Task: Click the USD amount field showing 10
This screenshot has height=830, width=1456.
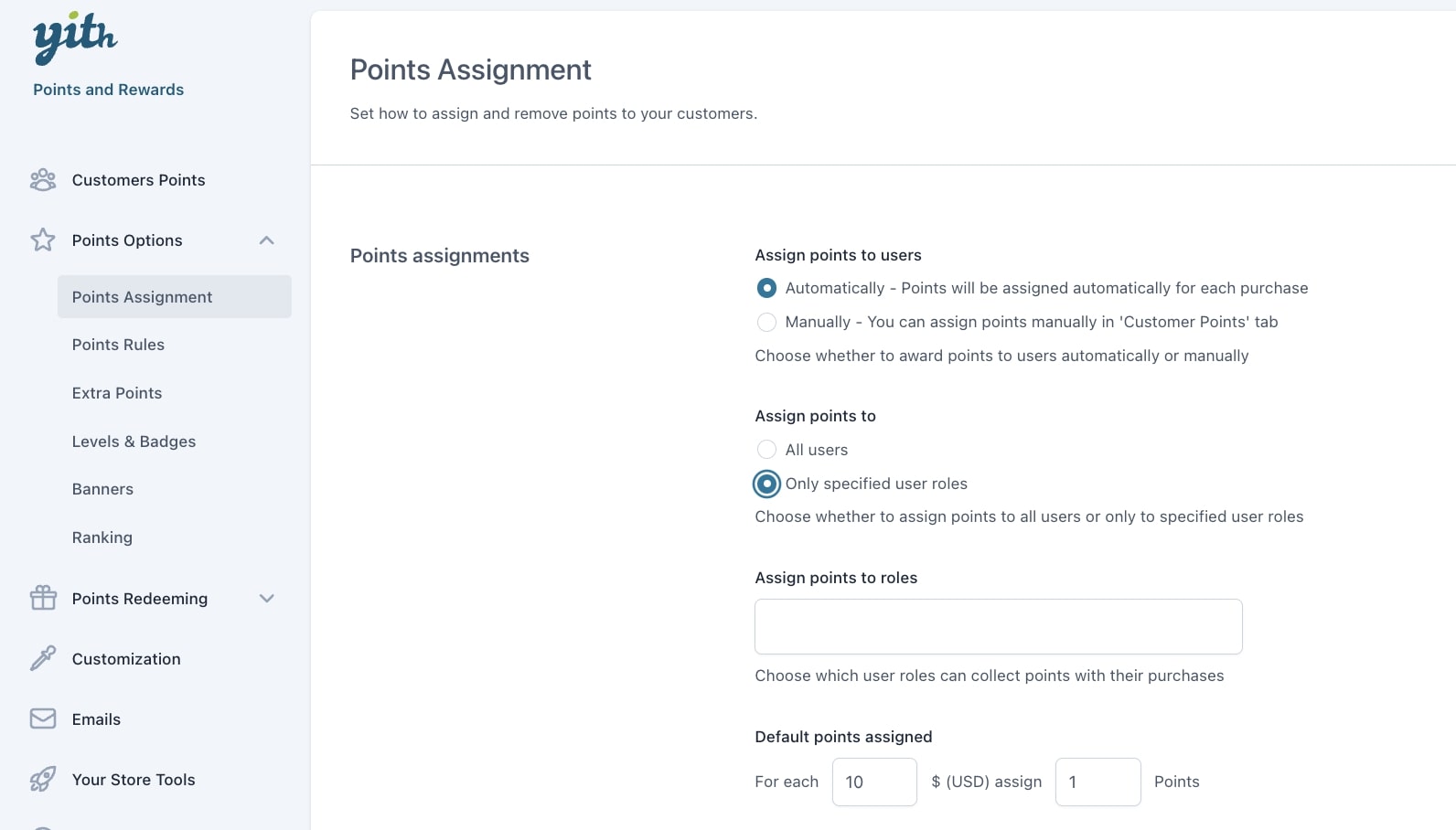Action: [874, 782]
